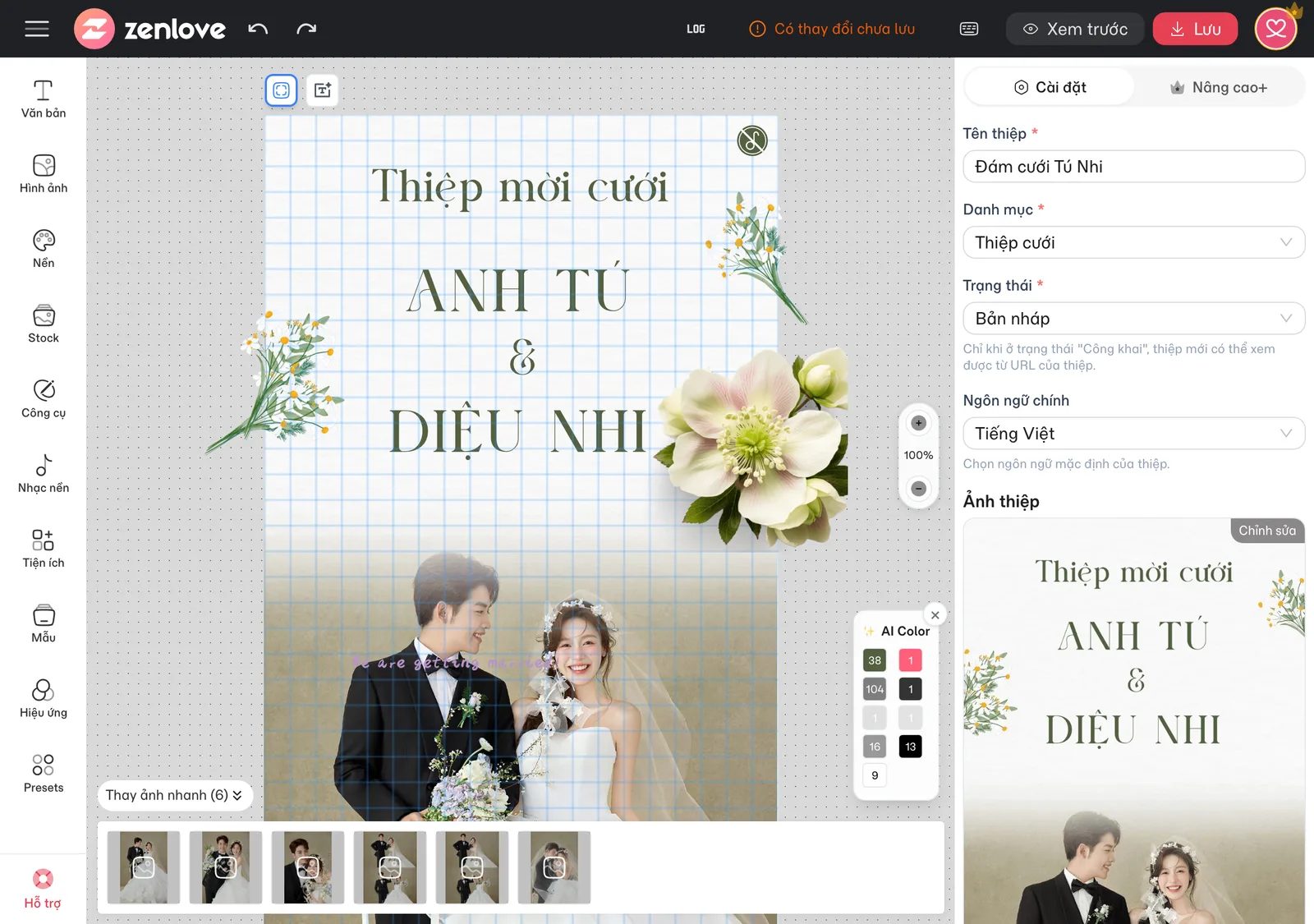Screen dimensions: 1314x924
Task: Select the gray 104 color swatch
Action: coord(875,689)
